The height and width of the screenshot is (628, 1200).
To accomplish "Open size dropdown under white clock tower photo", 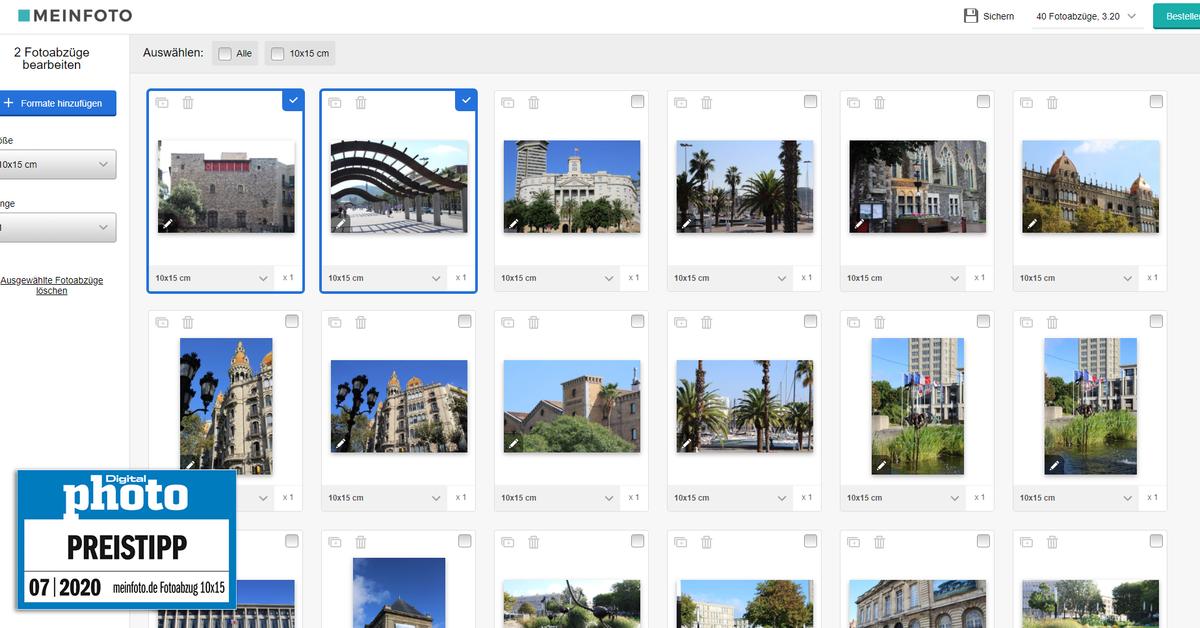I will [558, 278].
